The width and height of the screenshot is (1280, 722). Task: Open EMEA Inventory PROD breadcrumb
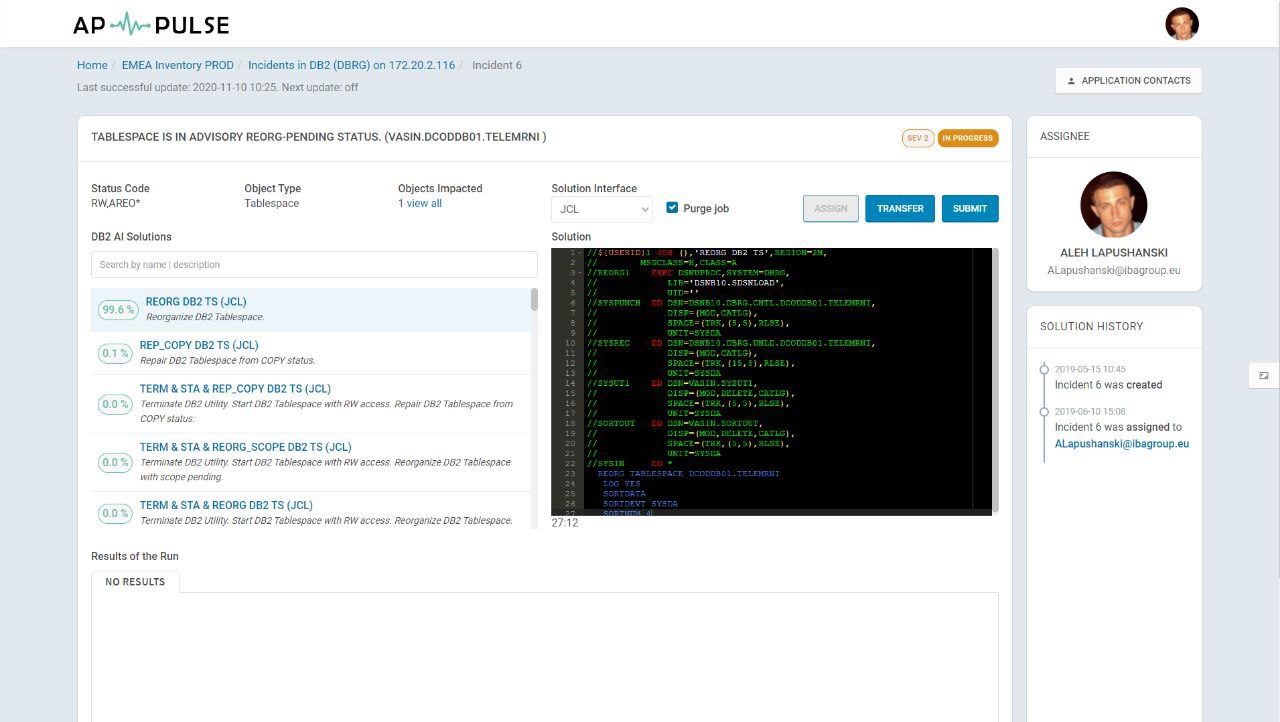coord(178,65)
